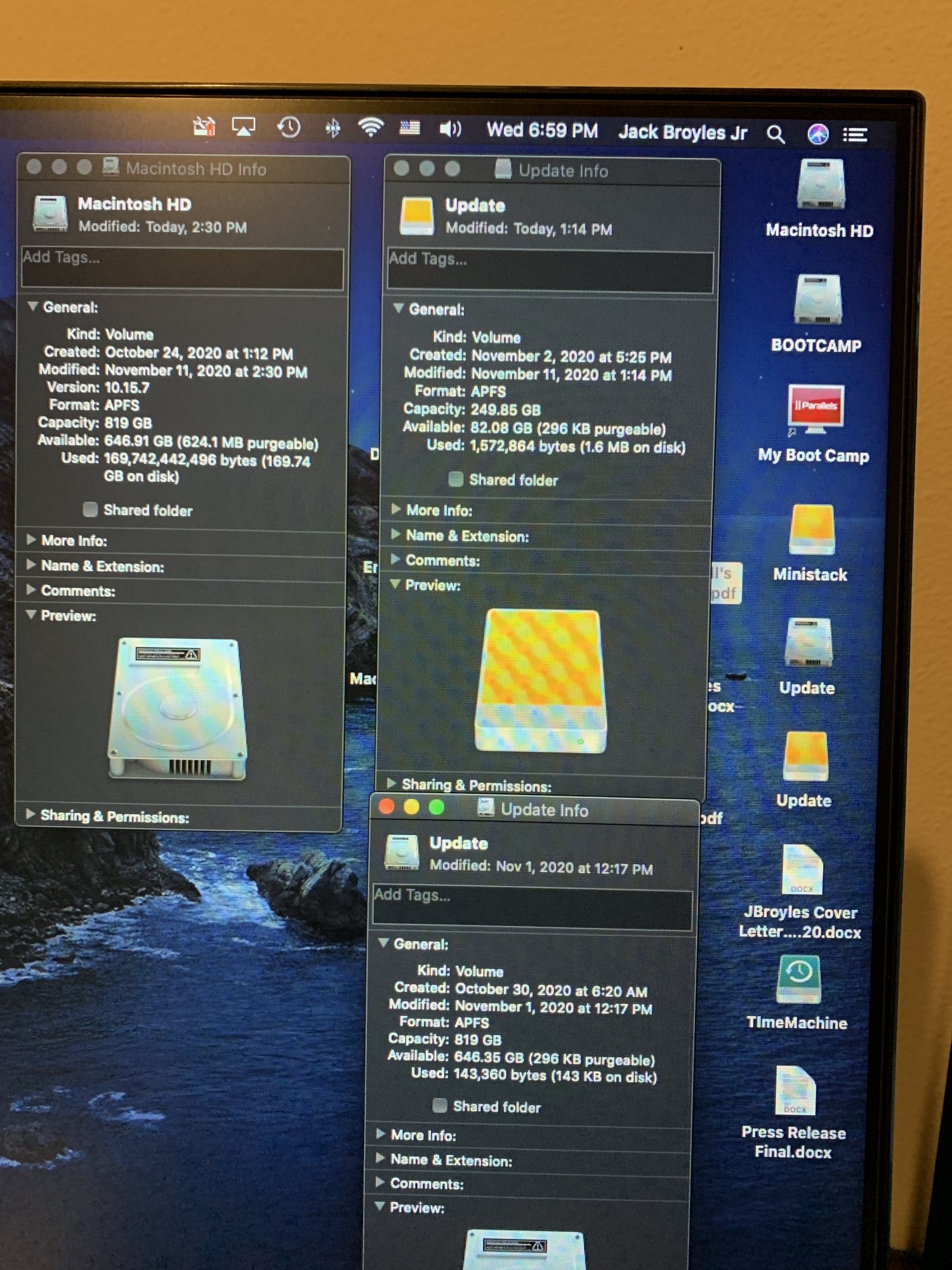
Task: Expand Comments in lower Update Info
Action: 380,1182
